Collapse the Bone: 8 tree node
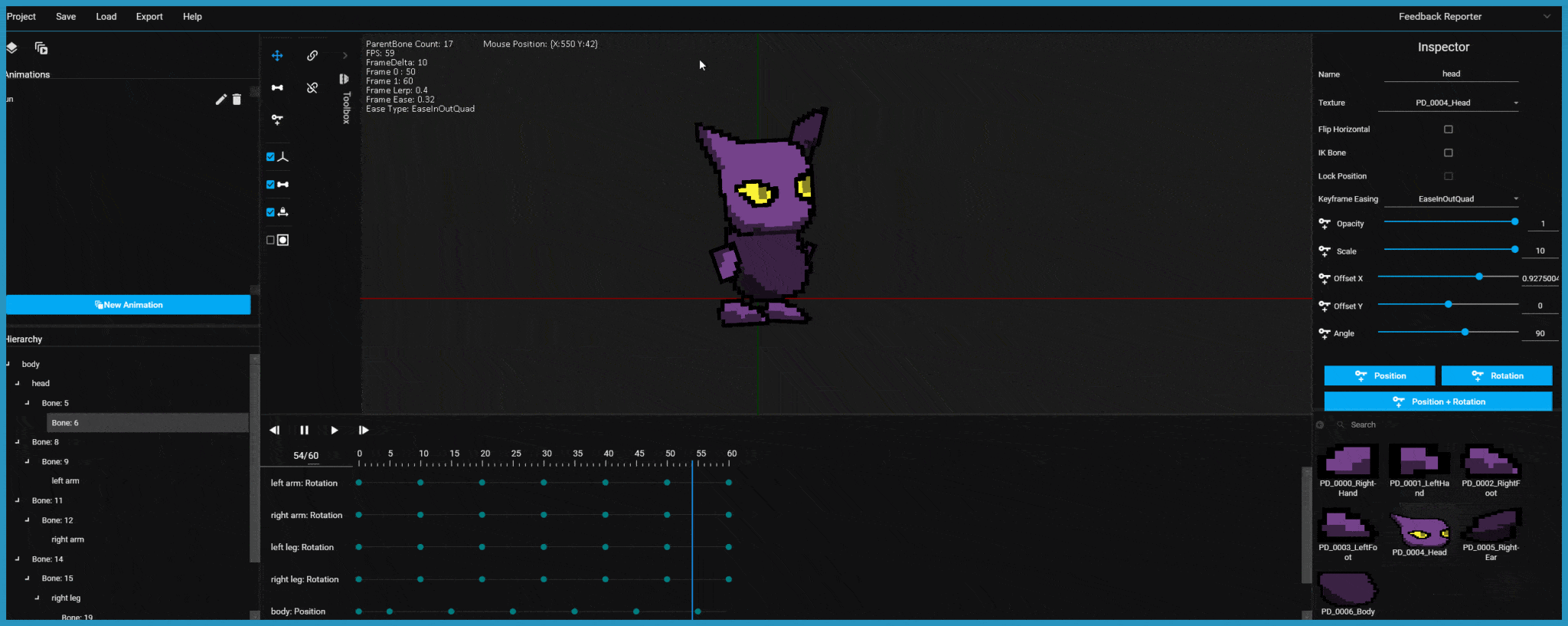The width and height of the screenshot is (1568, 626). (x=17, y=442)
